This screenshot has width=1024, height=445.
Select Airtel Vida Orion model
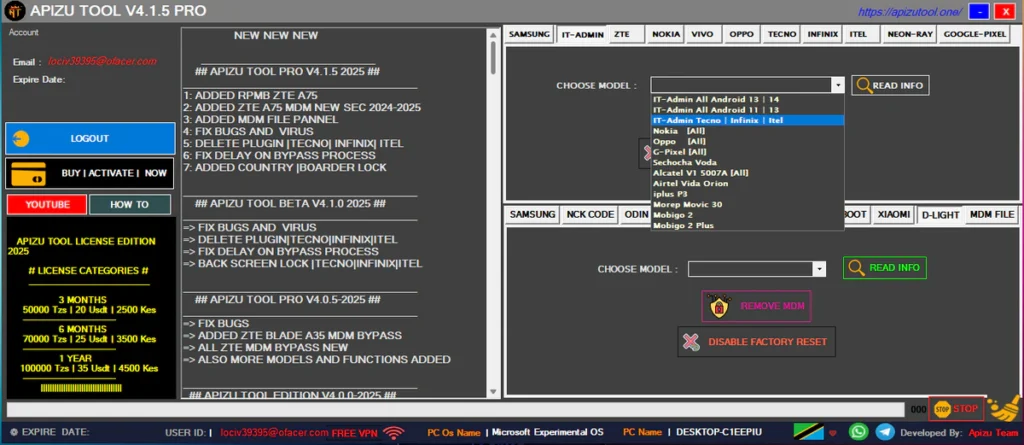pyautogui.click(x=747, y=184)
